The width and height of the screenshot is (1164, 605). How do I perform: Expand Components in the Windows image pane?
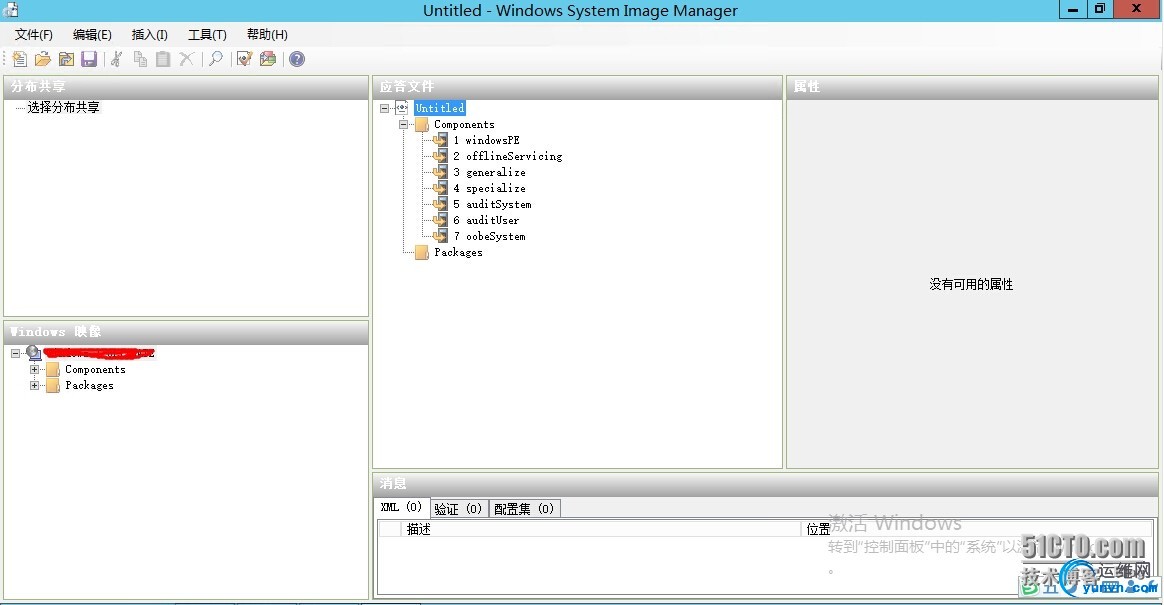34,370
